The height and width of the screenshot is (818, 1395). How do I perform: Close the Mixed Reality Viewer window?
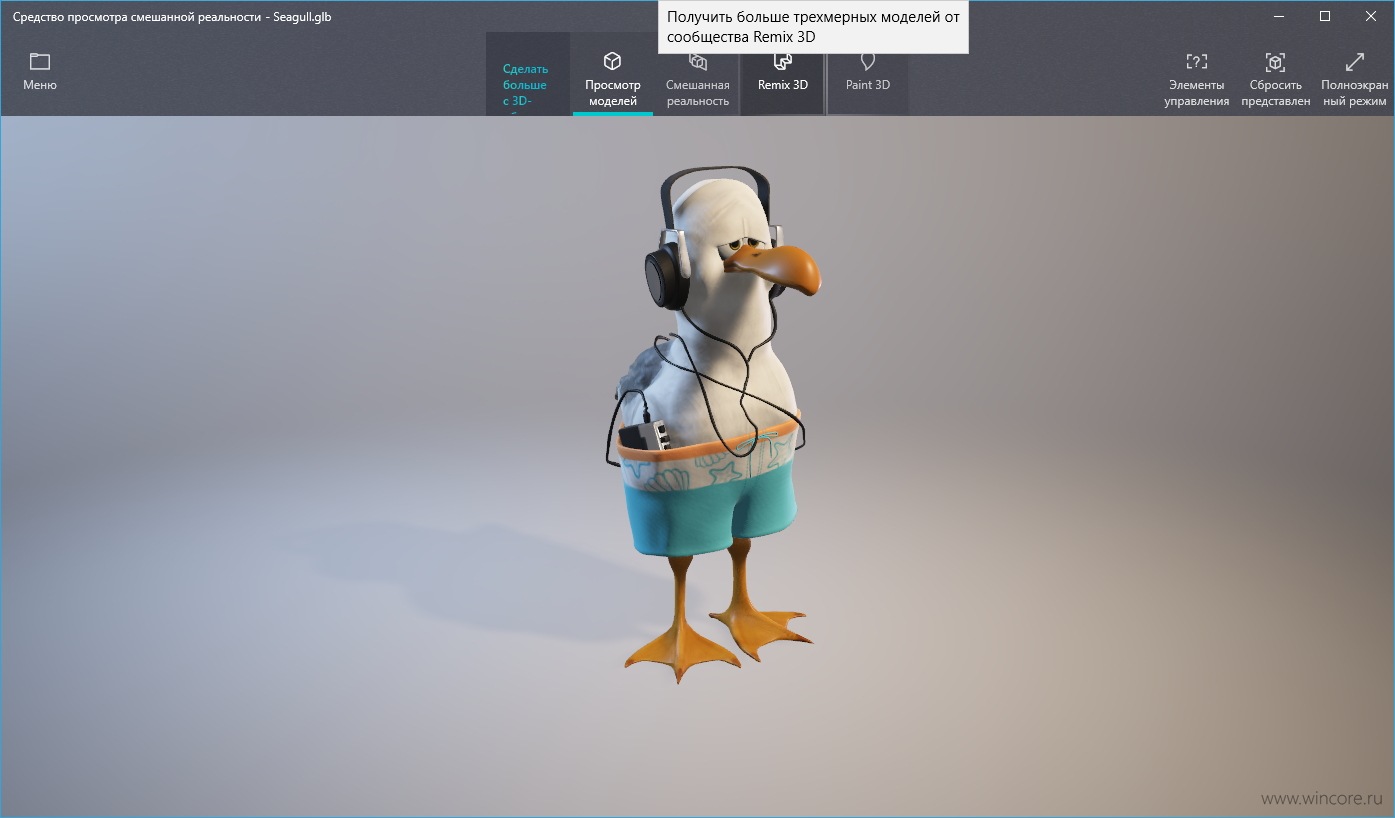[1371, 16]
